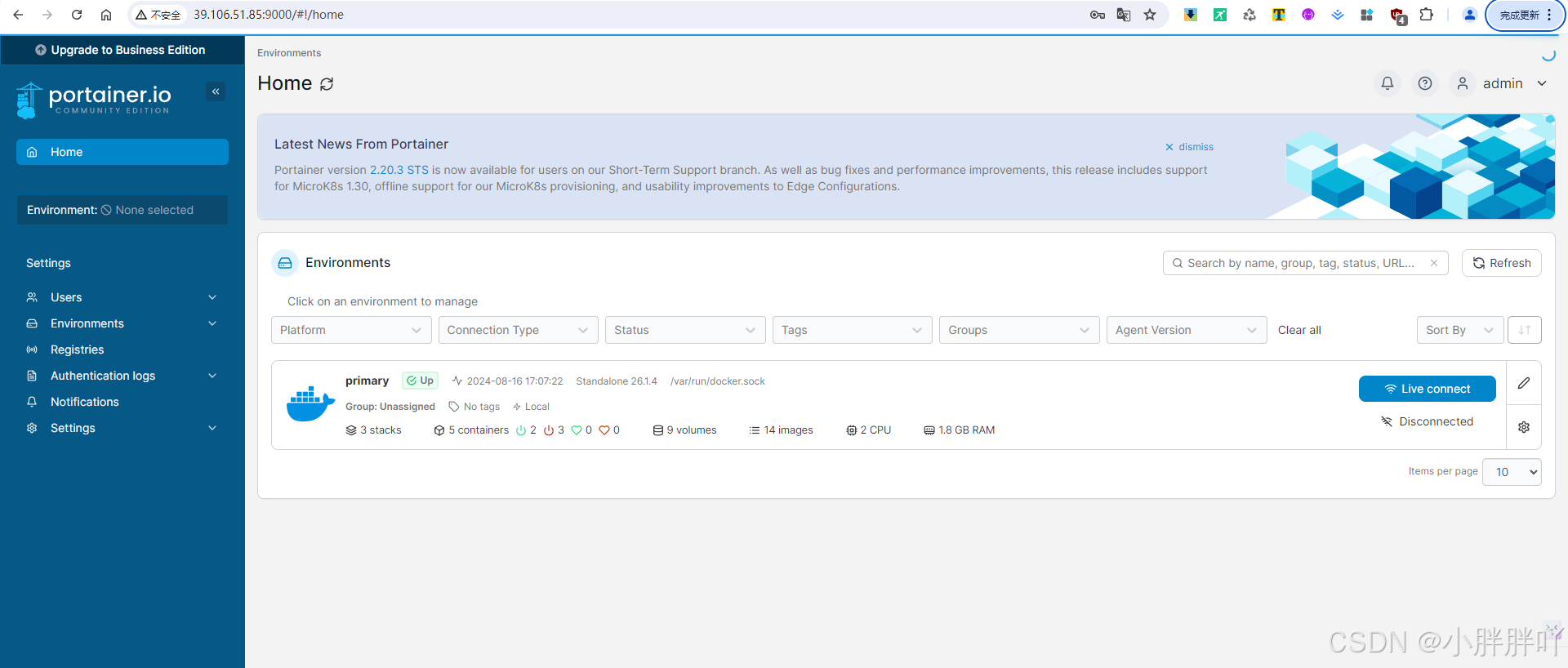Open Notifications in the sidebar

tap(122, 402)
